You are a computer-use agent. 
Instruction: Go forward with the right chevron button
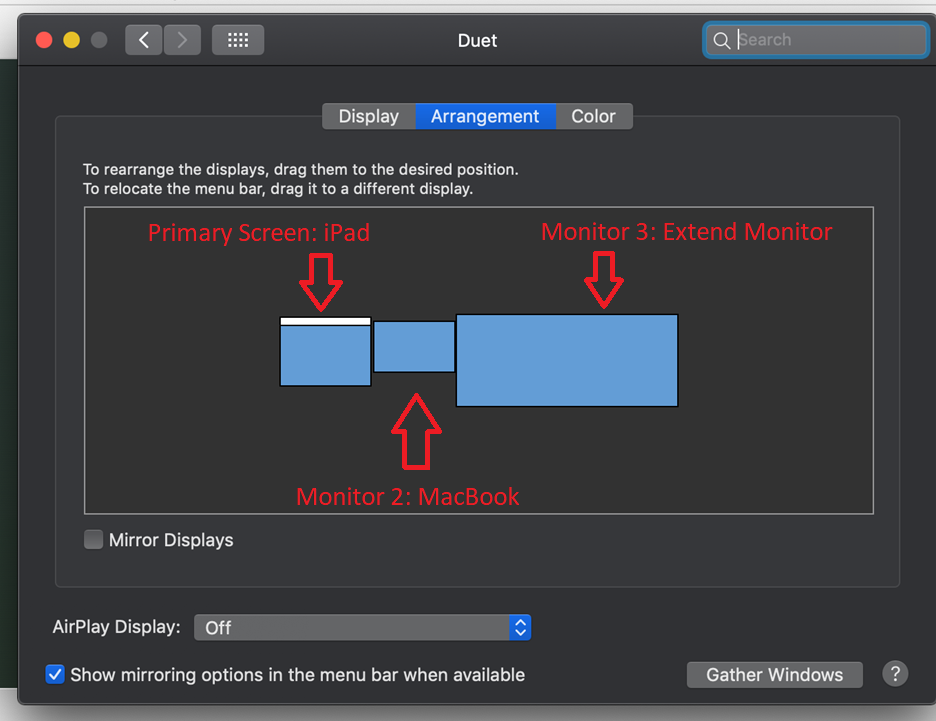click(x=182, y=40)
